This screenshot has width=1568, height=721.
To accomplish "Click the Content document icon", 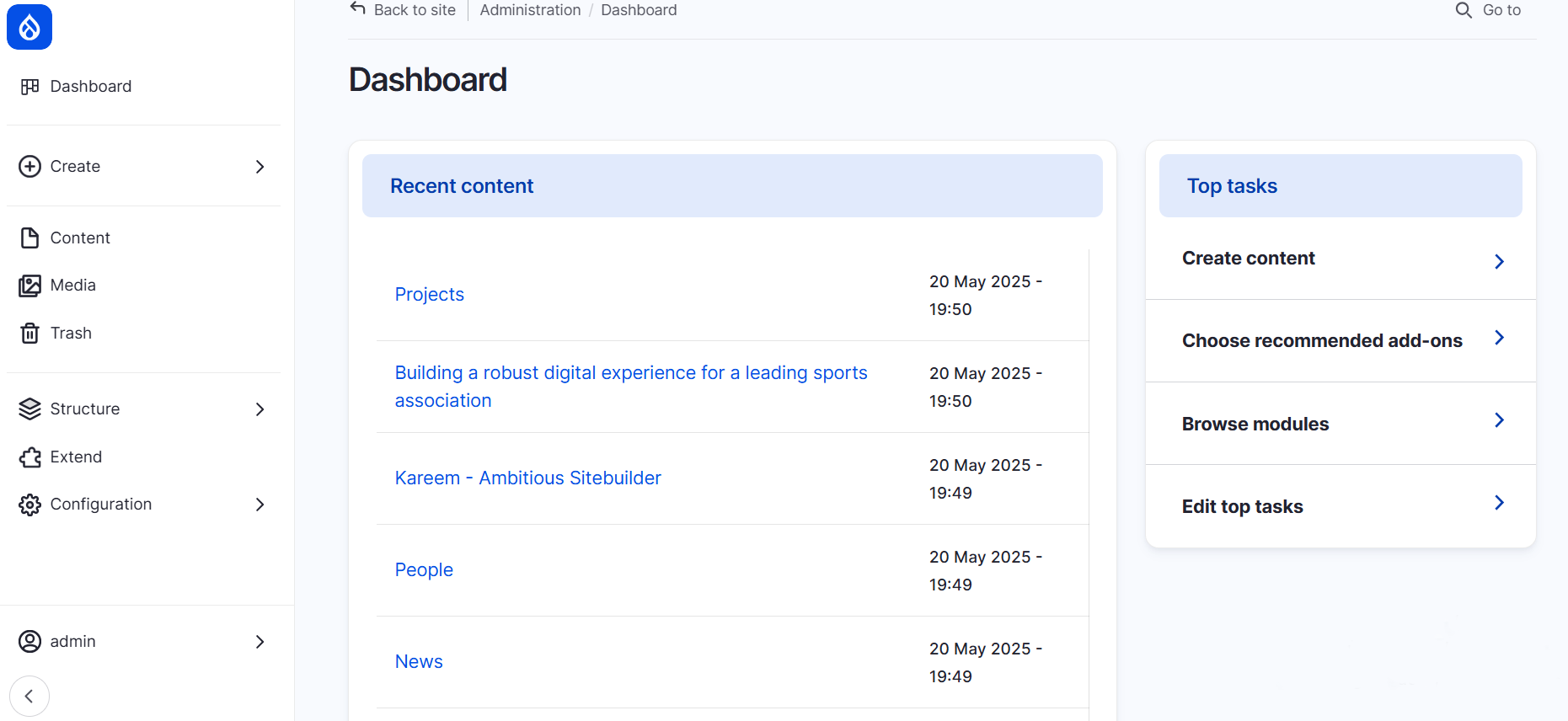I will click(30, 238).
